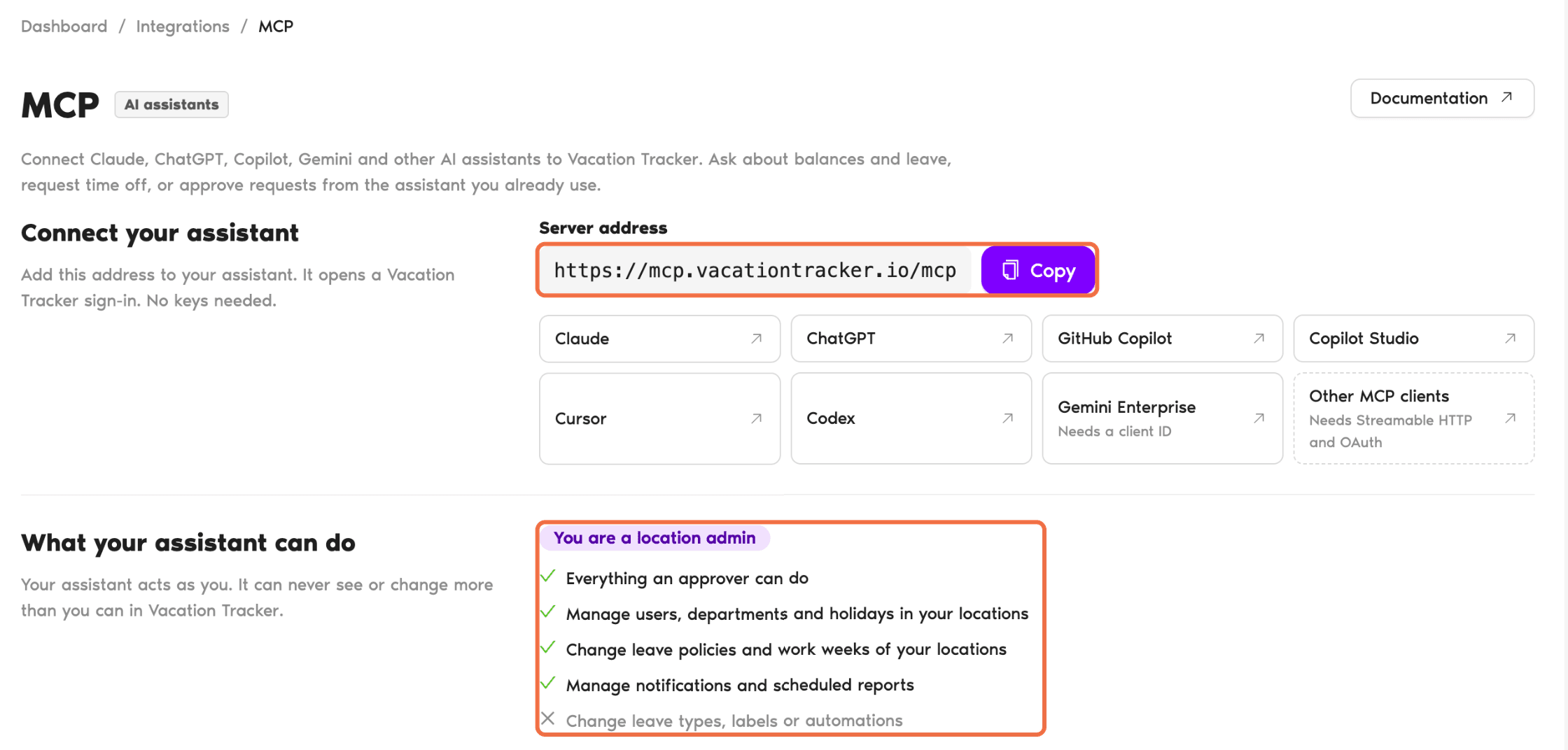
Task: Select the server address field
Action: tap(755, 270)
